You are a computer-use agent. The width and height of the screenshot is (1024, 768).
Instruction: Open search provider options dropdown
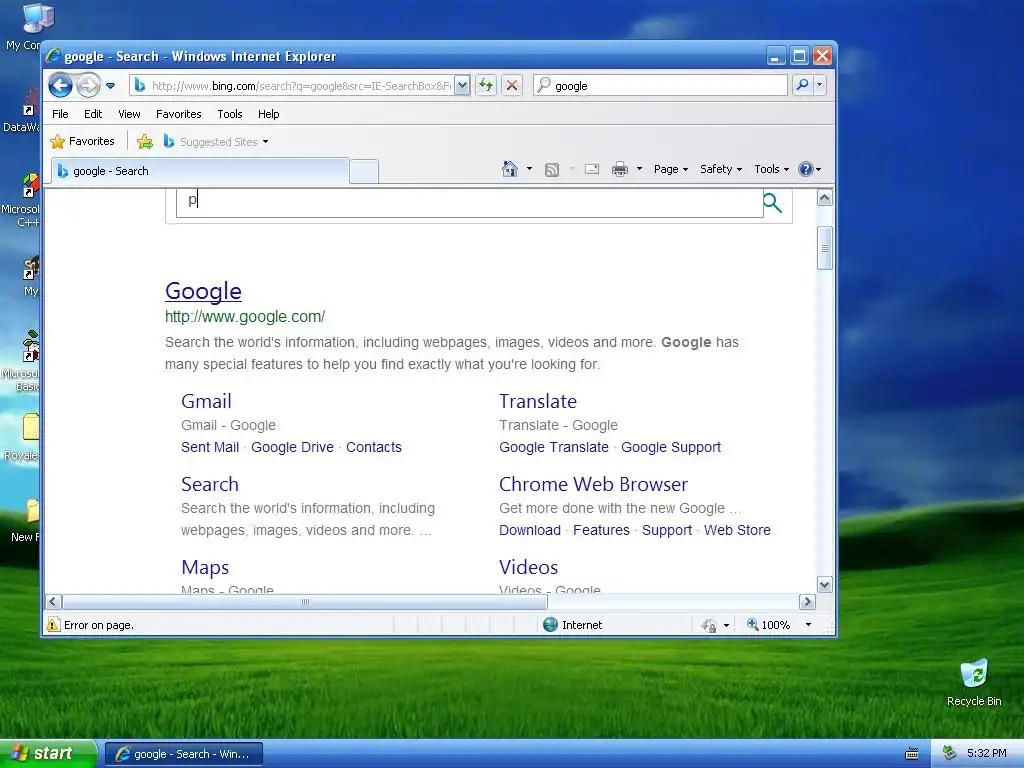[820, 85]
